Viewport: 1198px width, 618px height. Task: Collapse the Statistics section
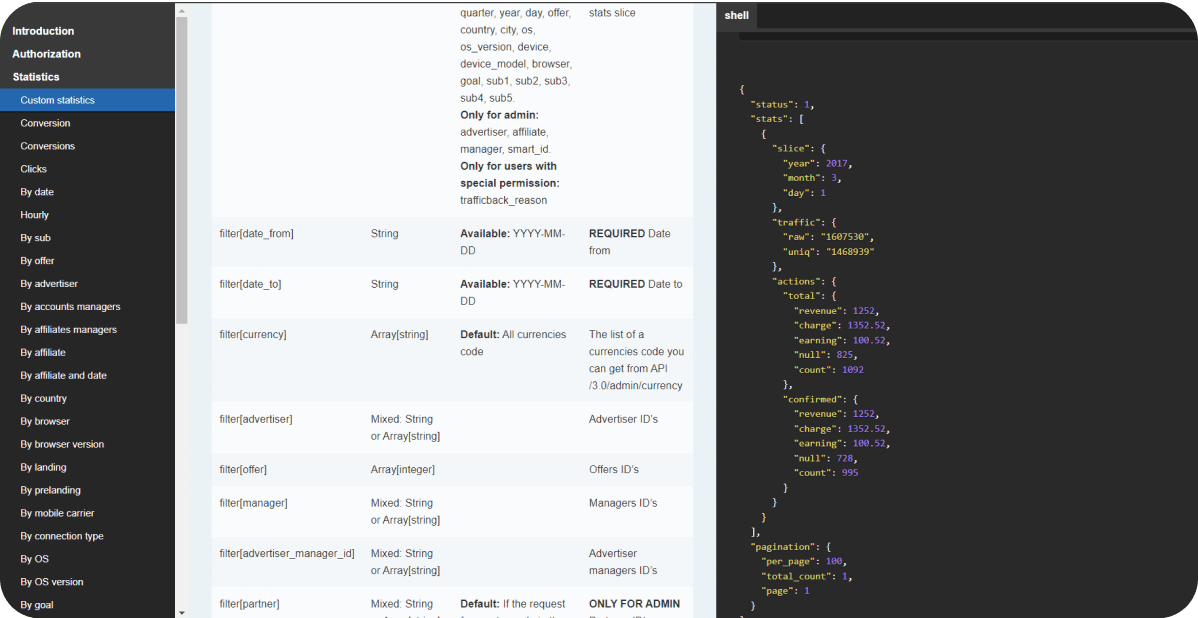click(36, 77)
